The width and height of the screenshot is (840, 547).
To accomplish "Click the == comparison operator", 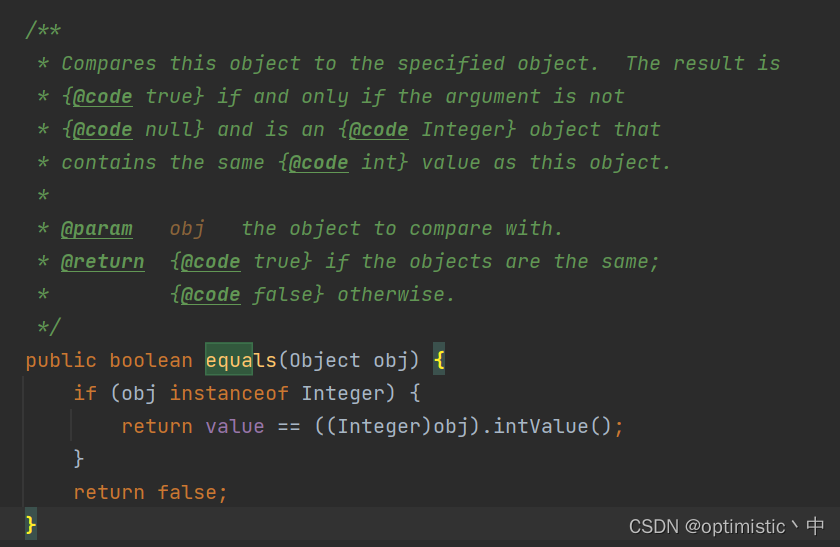I will coord(289,427).
